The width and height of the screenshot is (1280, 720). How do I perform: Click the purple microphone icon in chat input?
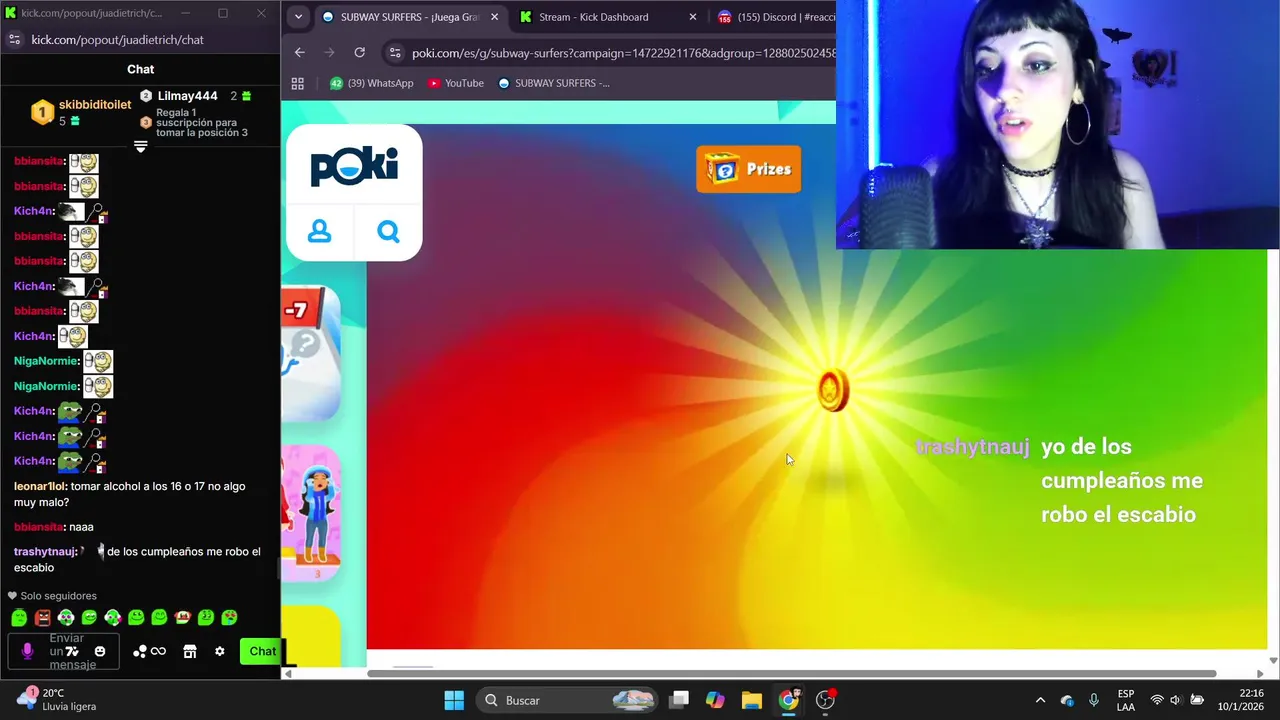[27, 651]
